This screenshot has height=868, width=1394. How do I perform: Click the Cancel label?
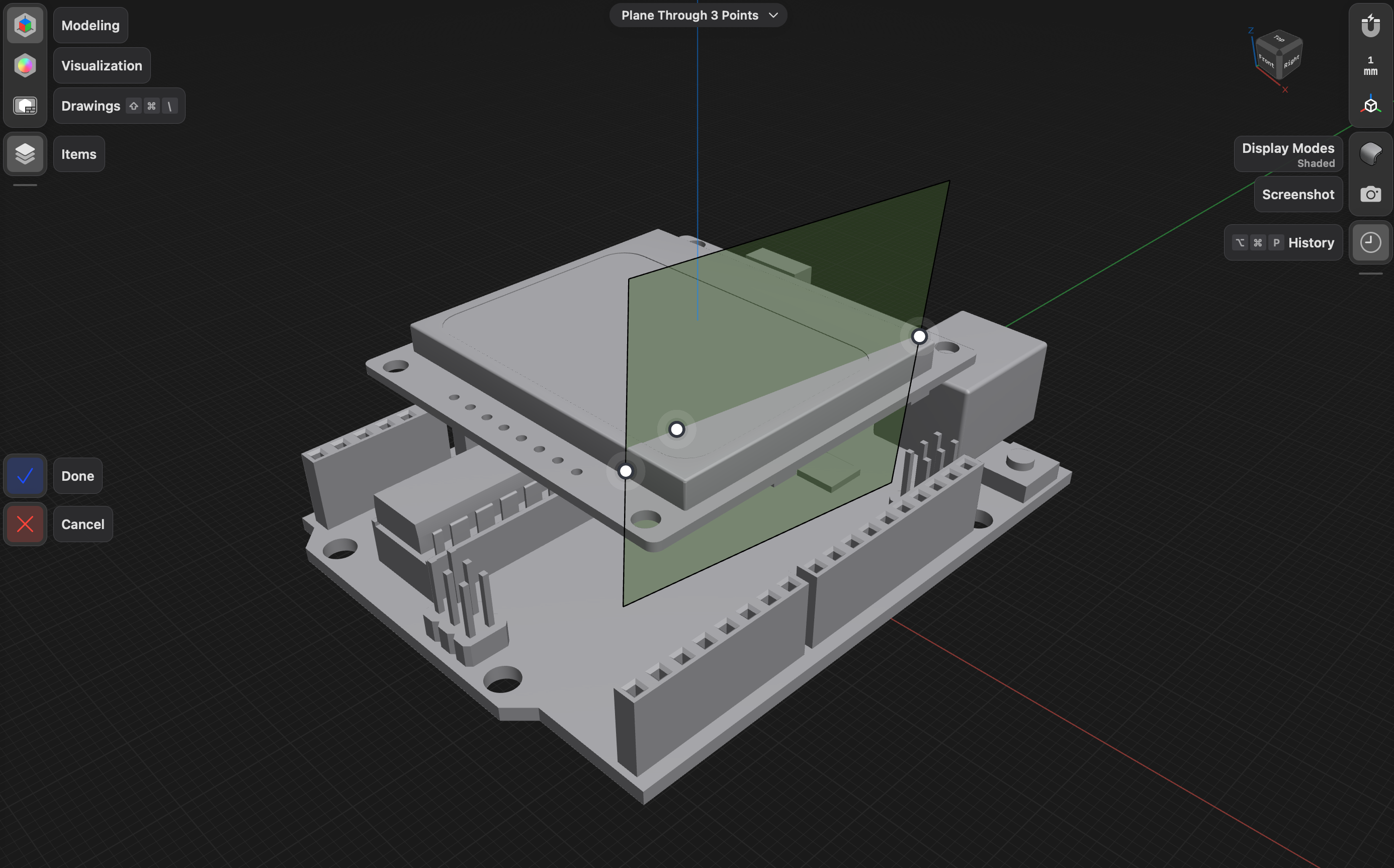tap(82, 524)
